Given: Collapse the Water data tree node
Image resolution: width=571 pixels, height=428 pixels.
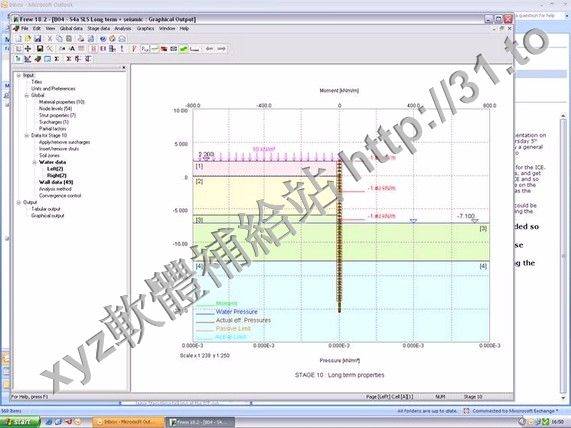Looking at the screenshot, I should tap(35, 162).
